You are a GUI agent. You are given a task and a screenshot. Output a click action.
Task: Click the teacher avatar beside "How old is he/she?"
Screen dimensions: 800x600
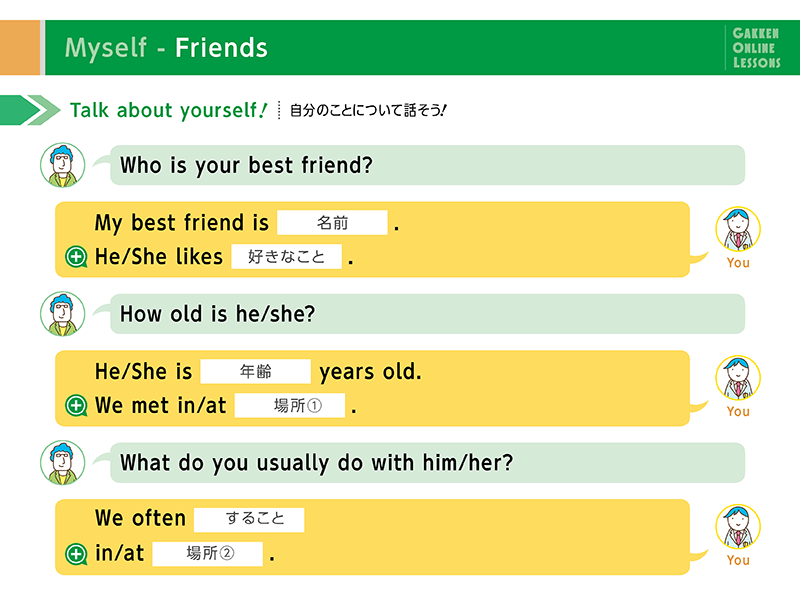[x=62, y=314]
